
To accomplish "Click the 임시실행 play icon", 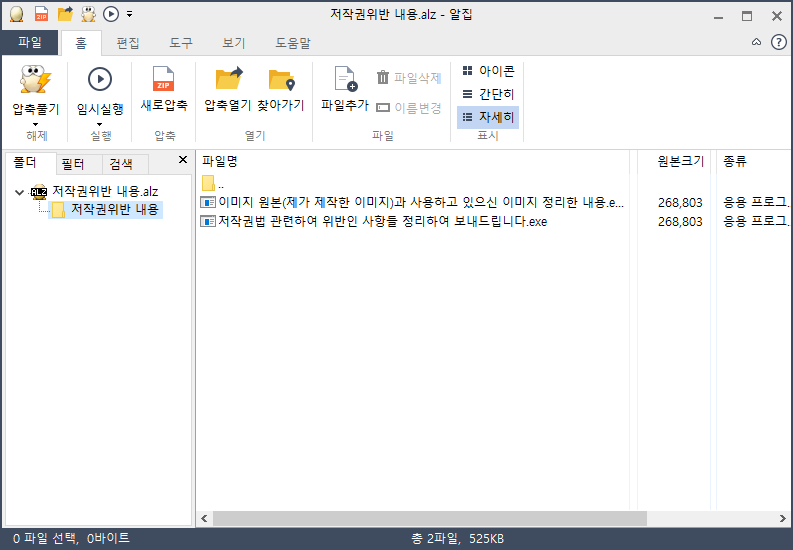I will coord(100,79).
